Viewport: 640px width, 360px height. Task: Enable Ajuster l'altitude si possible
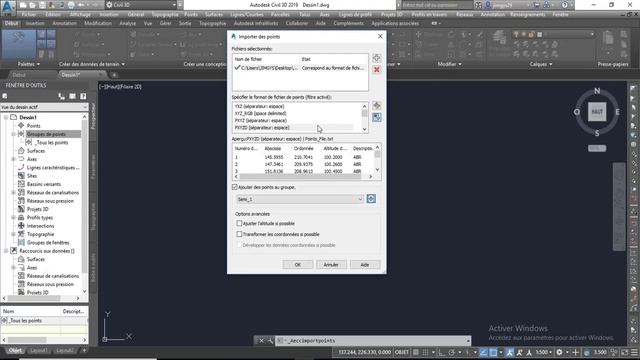click(x=239, y=223)
